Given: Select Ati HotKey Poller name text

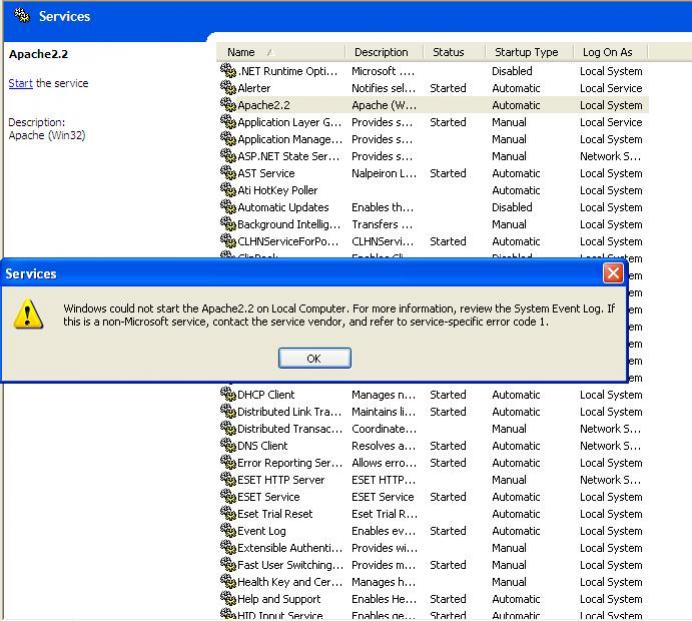Looking at the screenshot, I should tap(277, 190).
